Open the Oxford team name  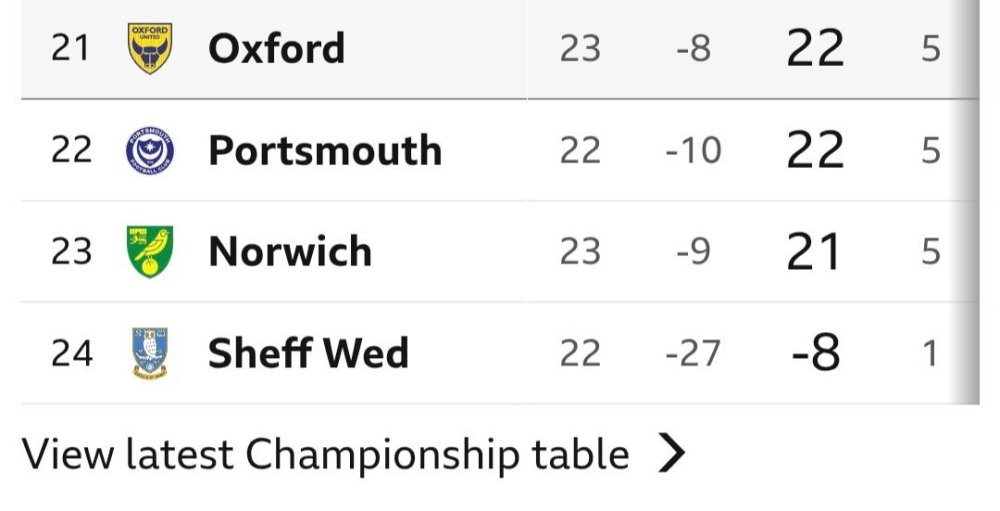276,49
